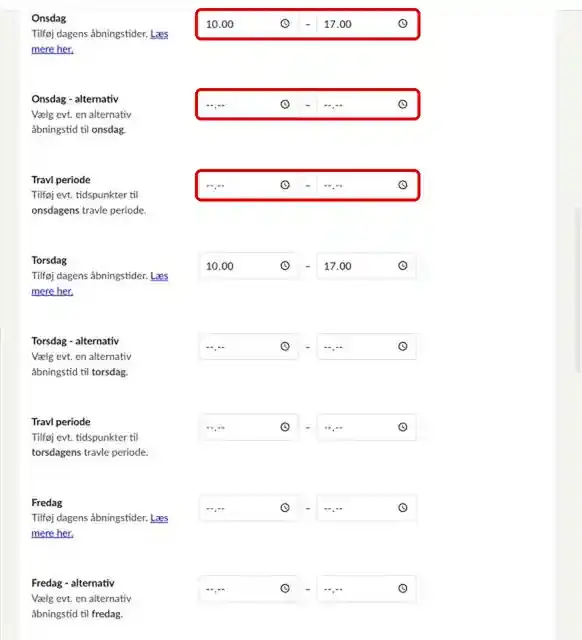The width and height of the screenshot is (582, 640).
Task: Click the 'Torsdag - alternativ' label
Action: (75, 341)
